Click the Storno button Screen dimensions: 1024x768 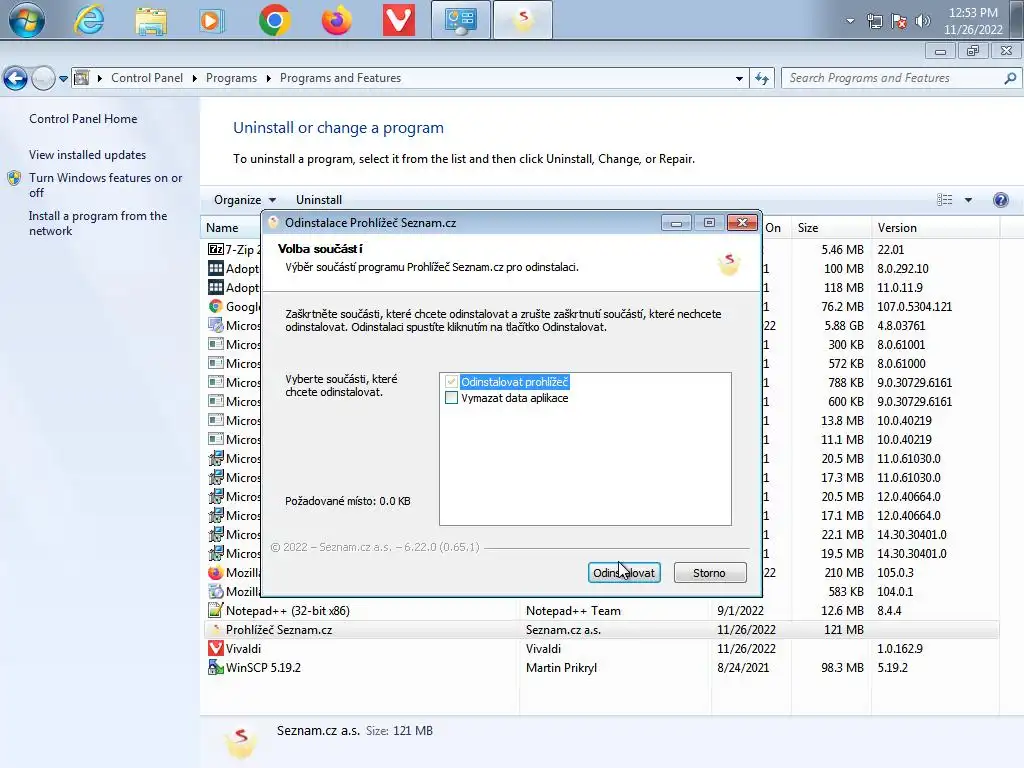pyautogui.click(x=709, y=573)
